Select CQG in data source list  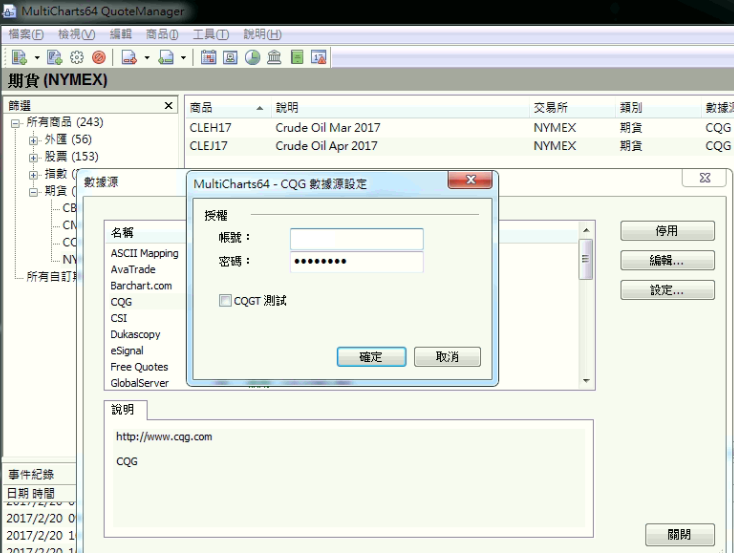(121, 302)
